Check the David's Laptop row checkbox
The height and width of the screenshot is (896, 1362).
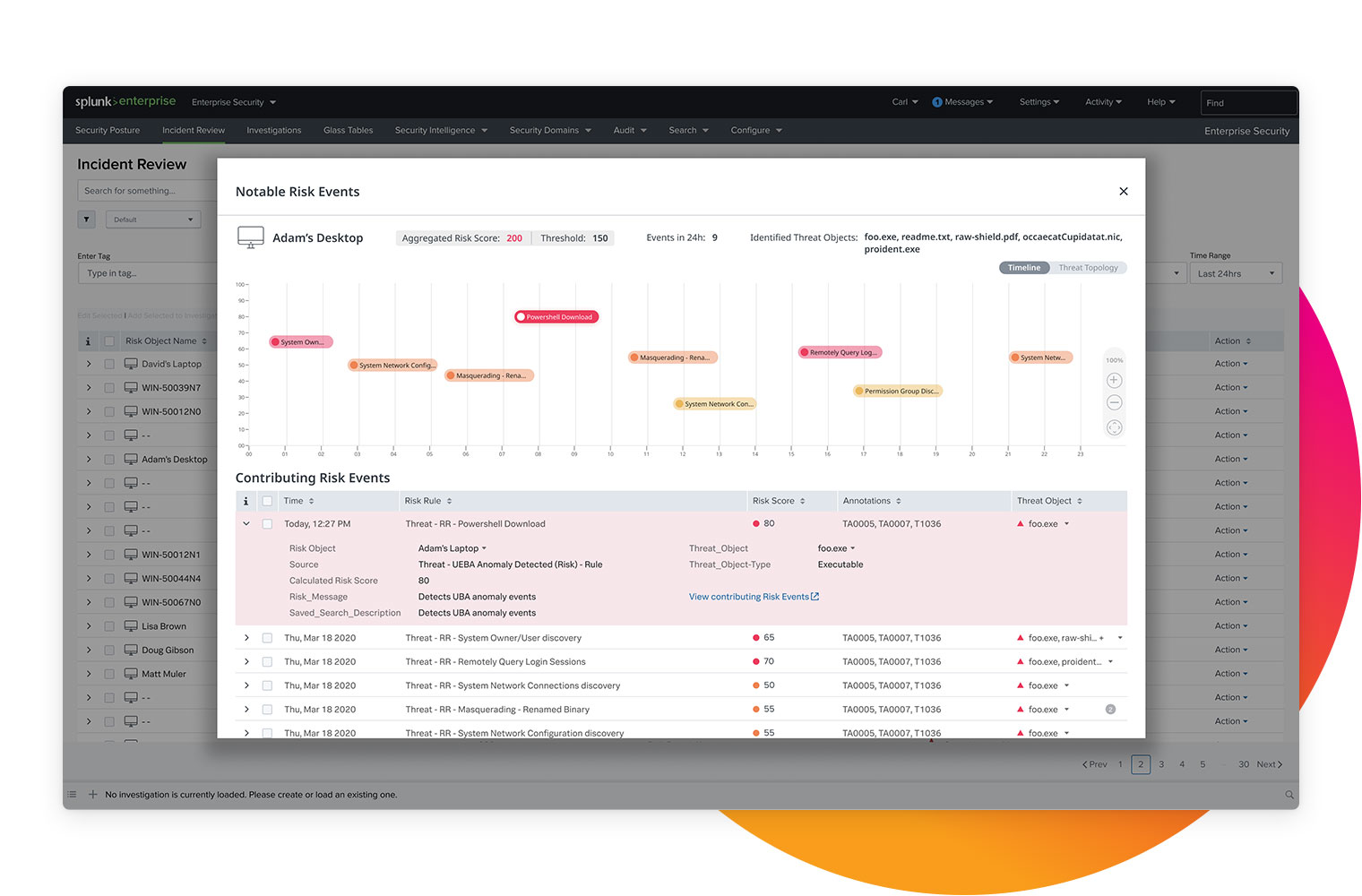109,365
